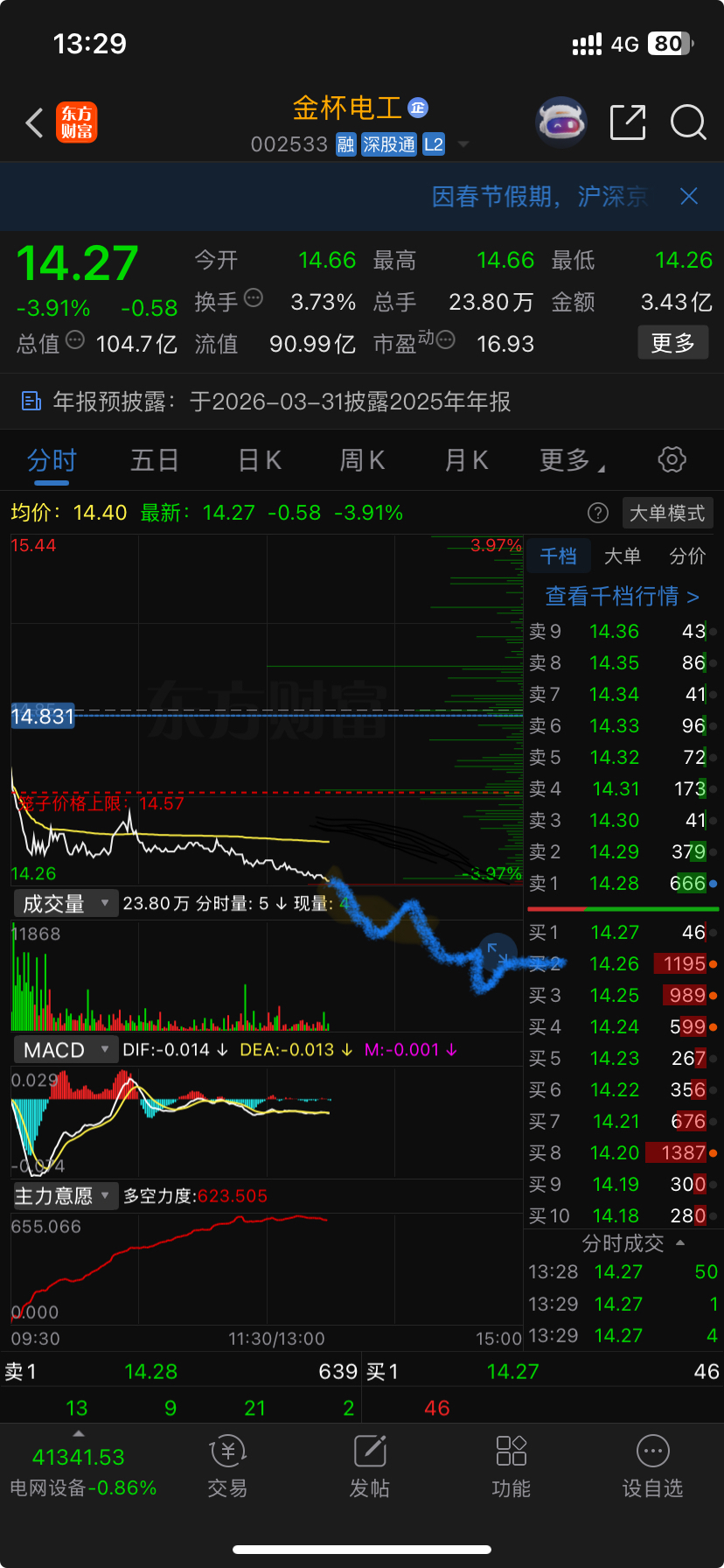724x1568 pixels.
Task: Open the 主力意愿 indicator dropdown
Action: 66,1196
